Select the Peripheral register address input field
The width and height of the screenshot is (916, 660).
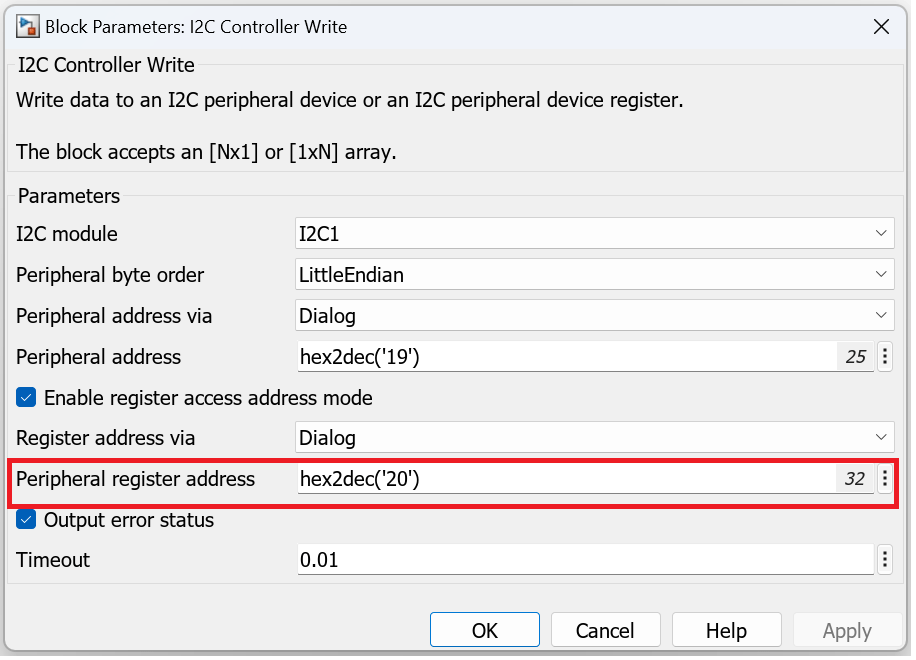pyautogui.click(x=560, y=478)
